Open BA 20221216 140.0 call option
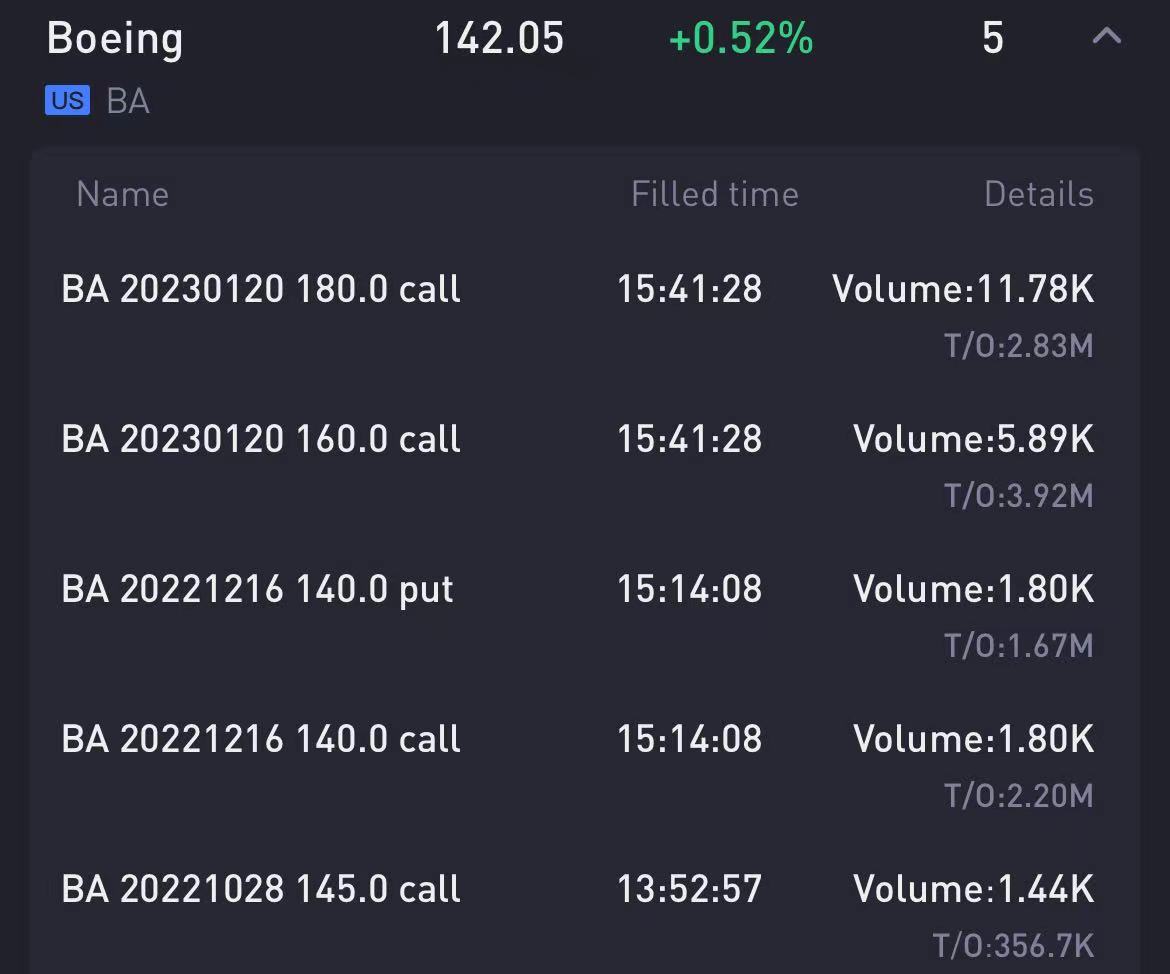This screenshot has width=1170, height=974. pos(261,739)
